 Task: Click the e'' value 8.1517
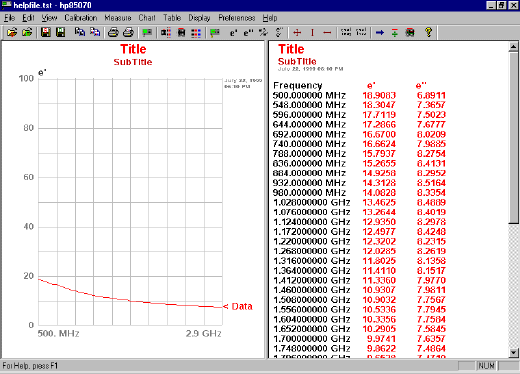pyautogui.click(x=431, y=271)
